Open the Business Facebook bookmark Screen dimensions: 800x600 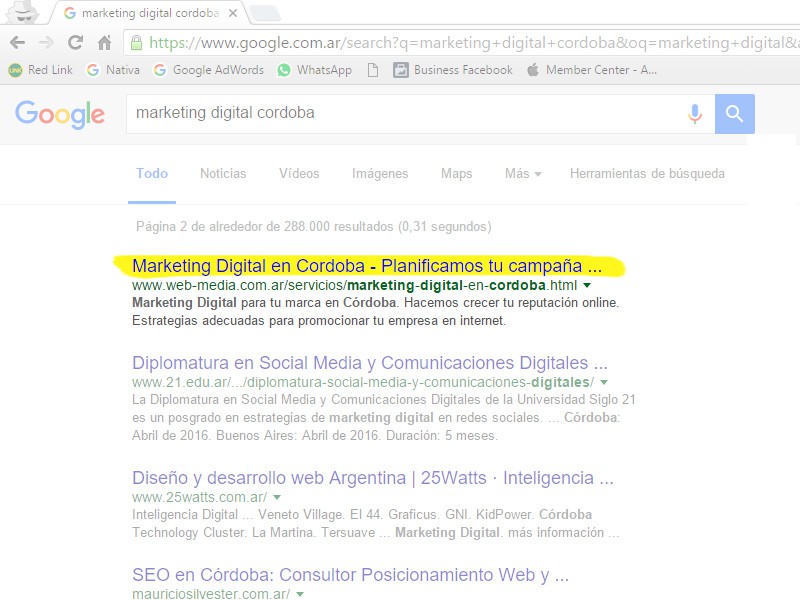[453, 70]
